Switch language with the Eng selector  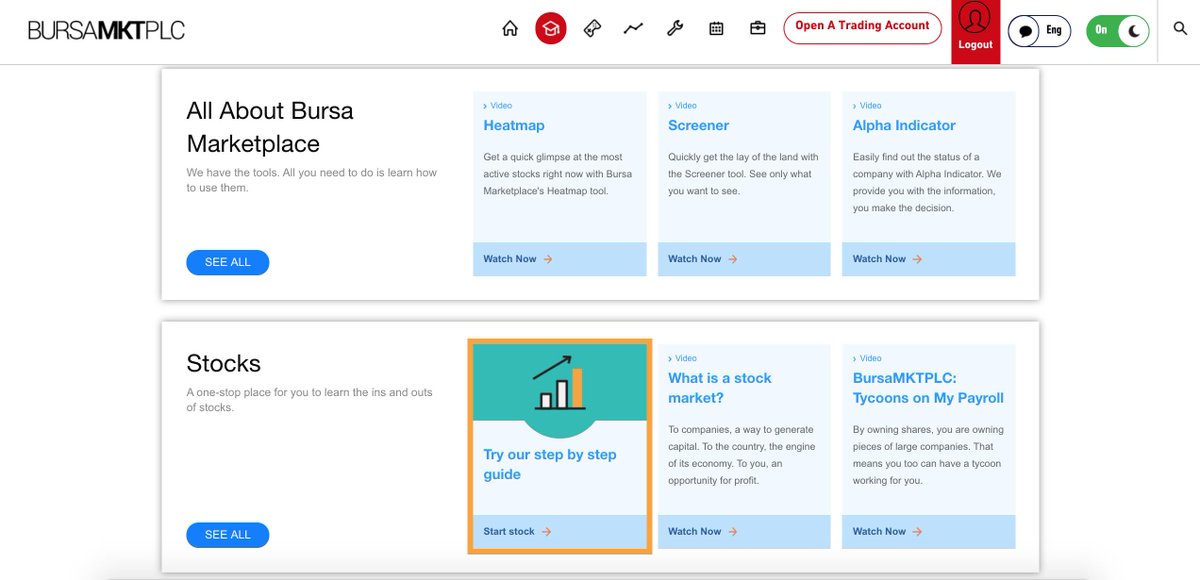tap(1040, 30)
